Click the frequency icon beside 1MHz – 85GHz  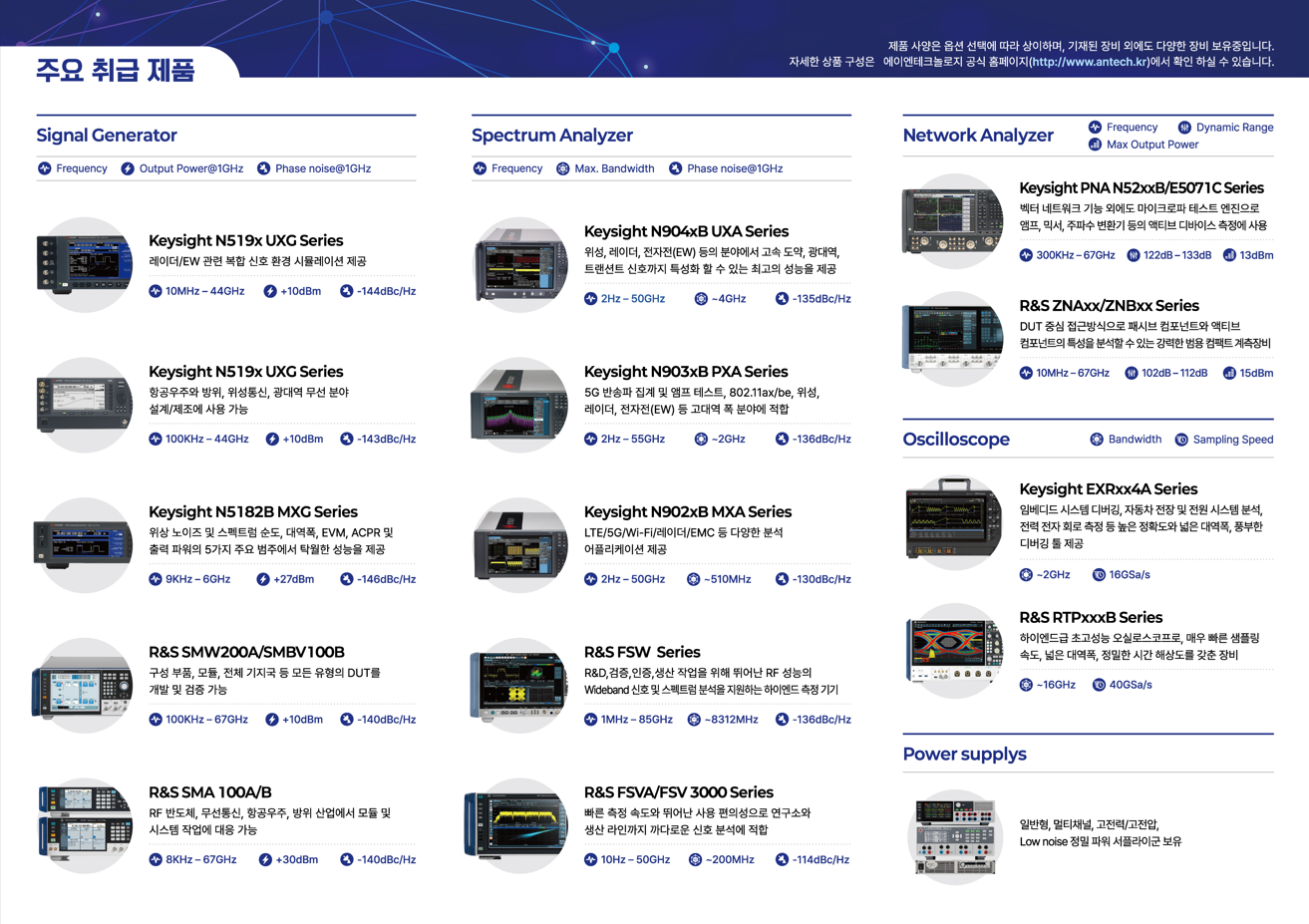(x=590, y=720)
